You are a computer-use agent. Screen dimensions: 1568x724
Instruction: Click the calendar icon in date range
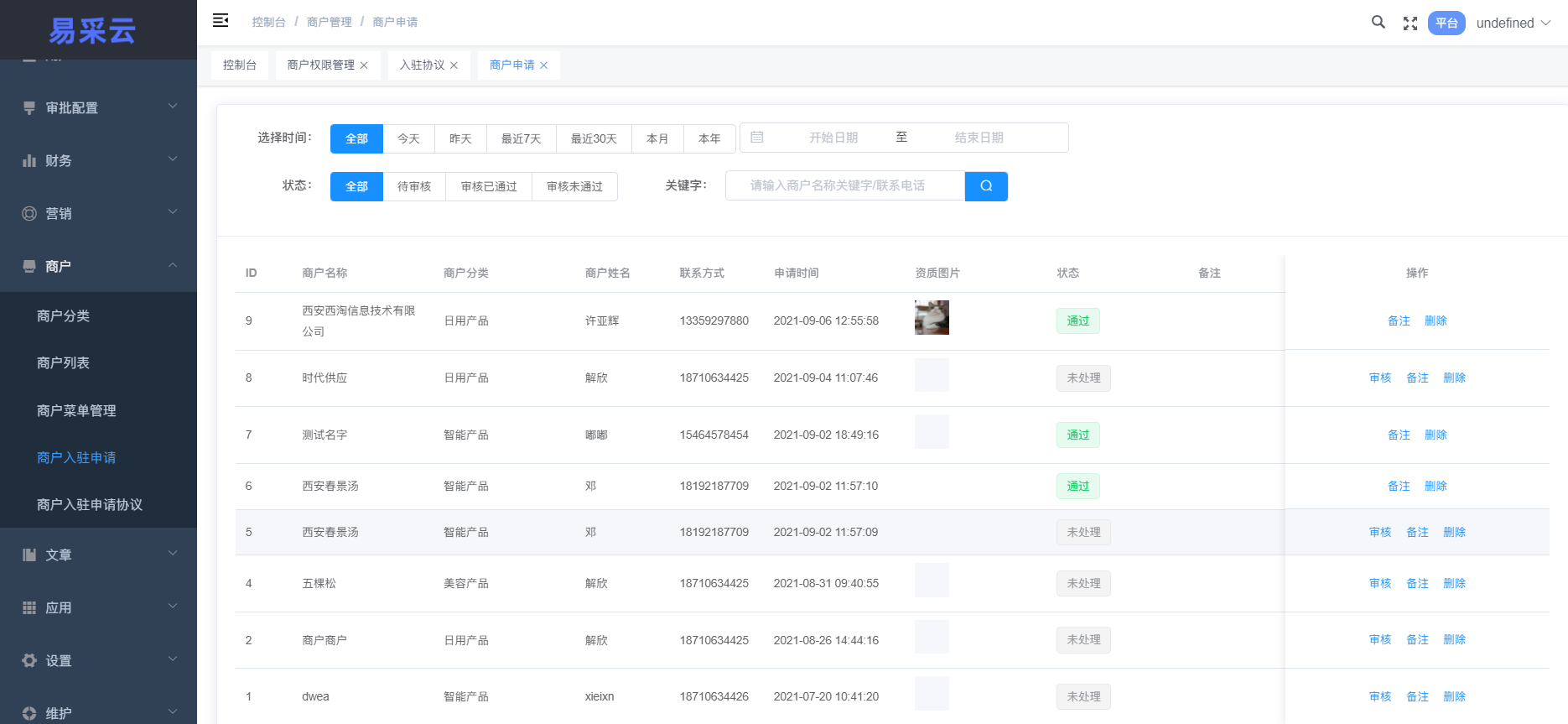(757, 138)
